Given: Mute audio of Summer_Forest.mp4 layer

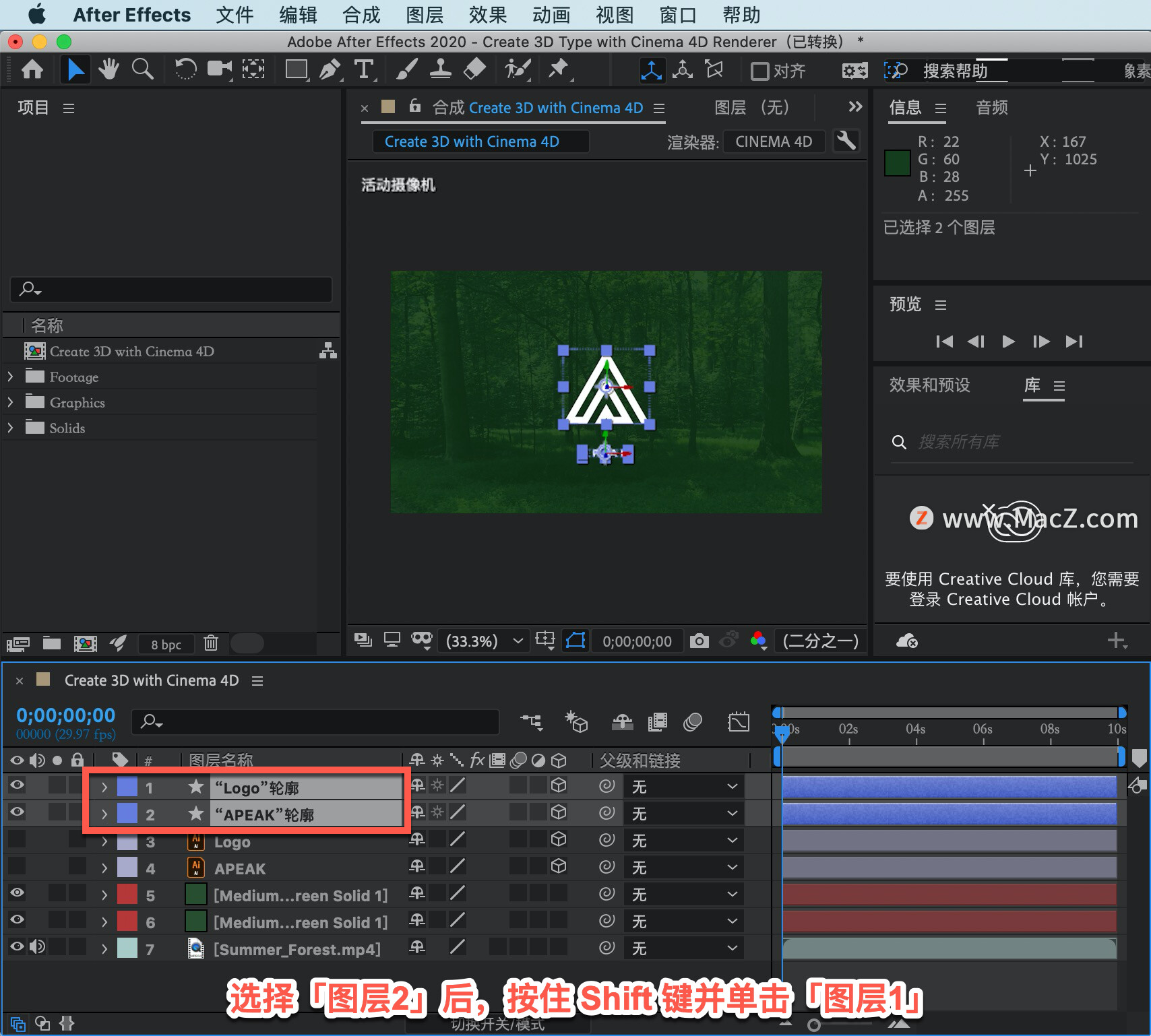Looking at the screenshot, I should [37, 946].
